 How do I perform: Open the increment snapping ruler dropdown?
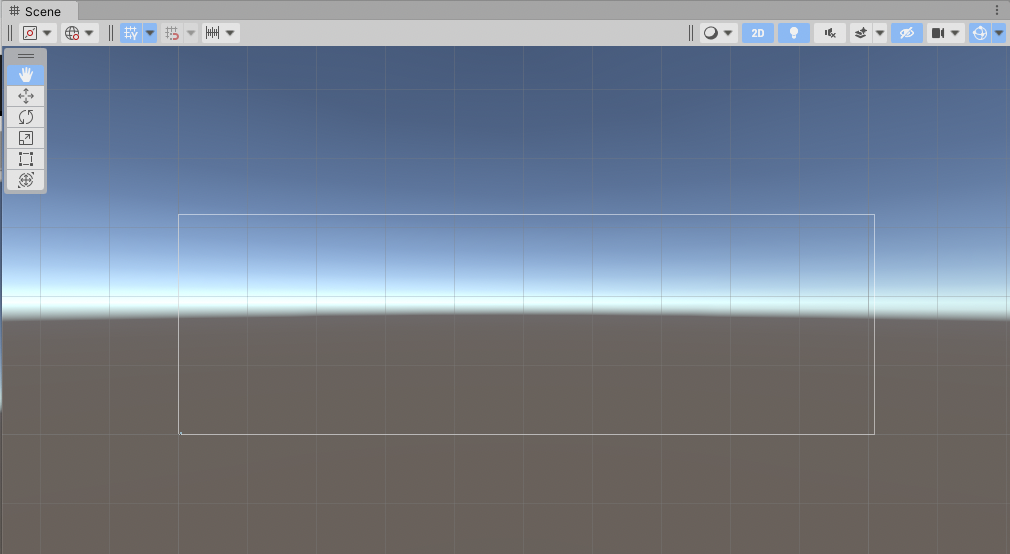pyautogui.click(x=220, y=33)
